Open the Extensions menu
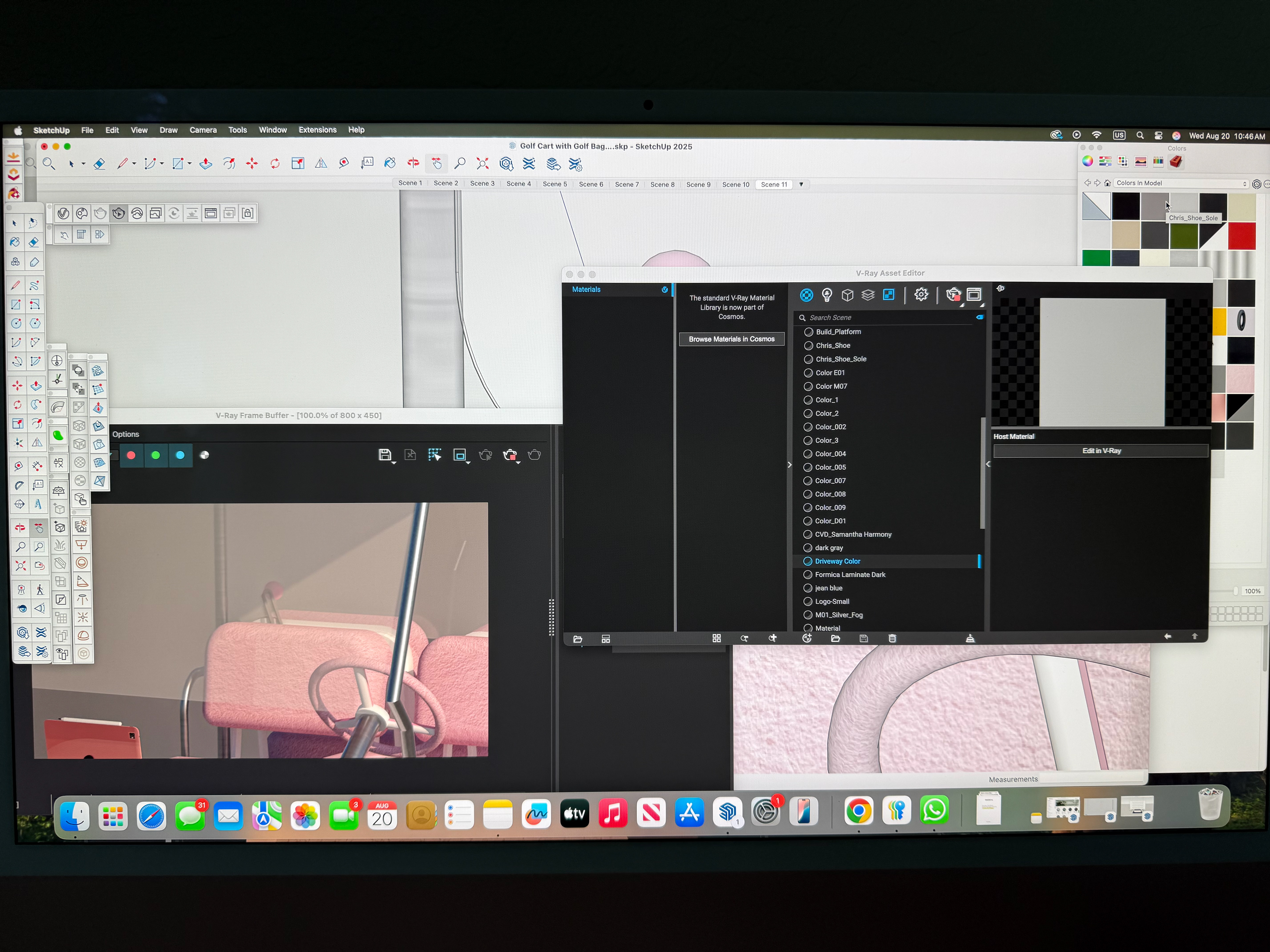This screenshot has width=1270, height=952. click(317, 130)
